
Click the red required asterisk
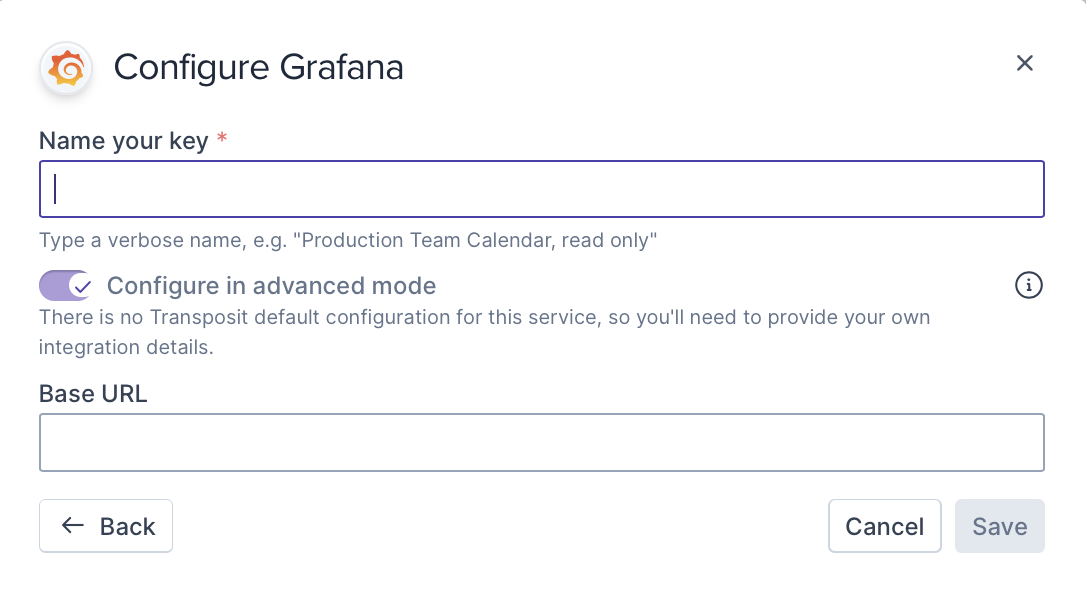pyautogui.click(x=222, y=141)
